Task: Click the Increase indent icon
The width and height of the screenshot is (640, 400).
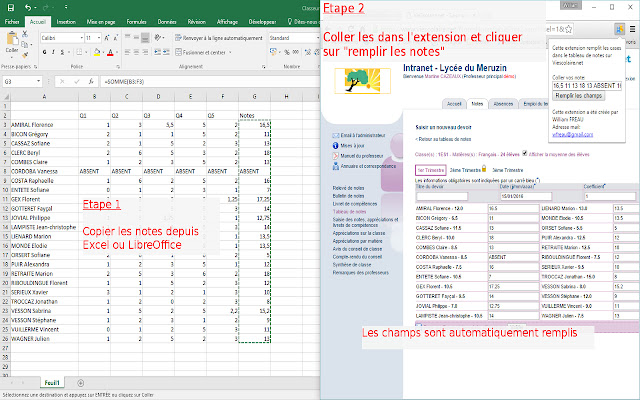Action: 167,52
